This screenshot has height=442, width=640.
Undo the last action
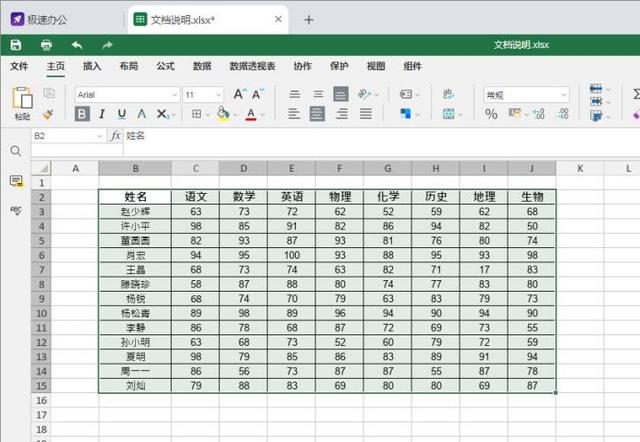pyautogui.click(x=77, y=45)
